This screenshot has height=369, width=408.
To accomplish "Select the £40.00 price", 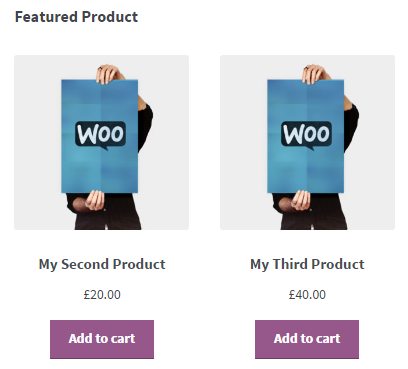I will point(307,295).
